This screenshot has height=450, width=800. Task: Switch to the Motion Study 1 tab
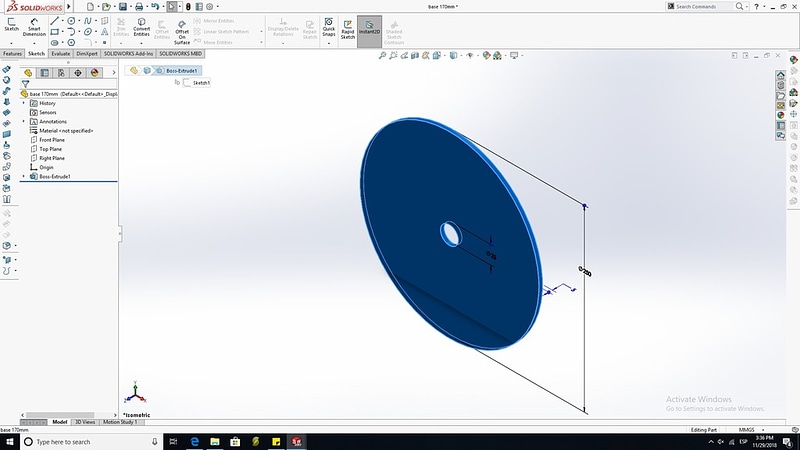tap(120, 422)
